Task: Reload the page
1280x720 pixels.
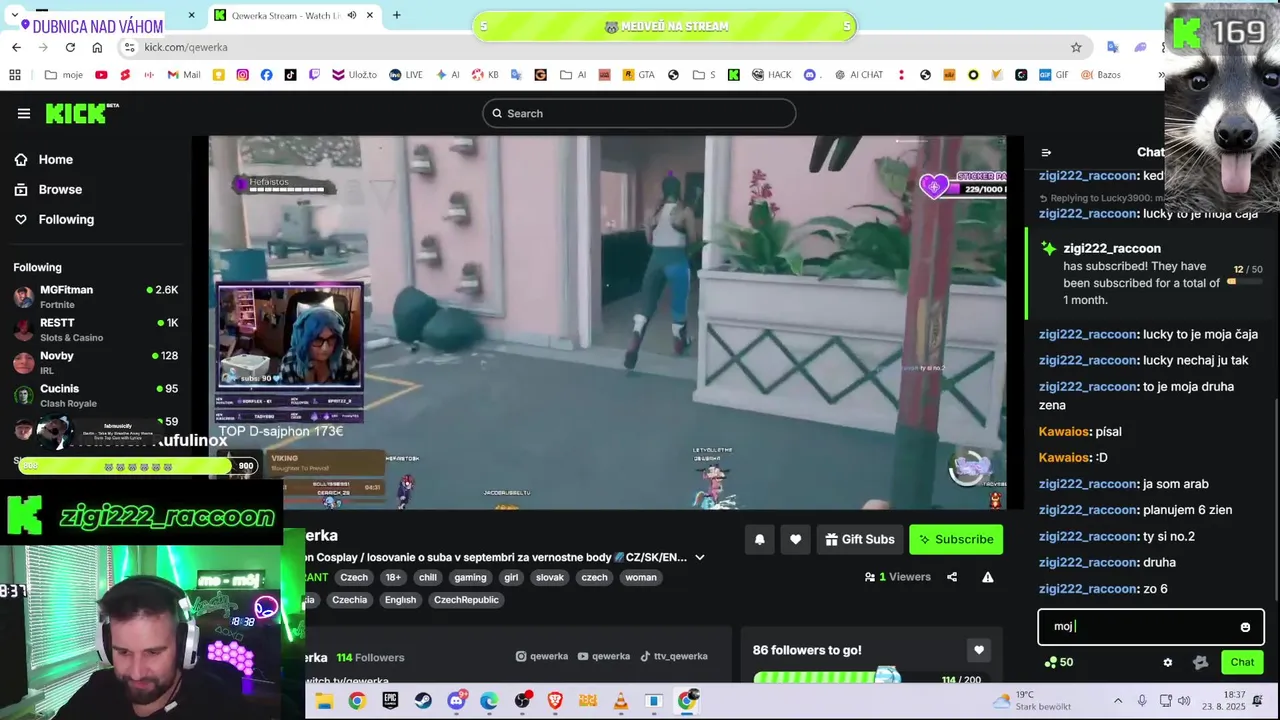Action: pyautogui.click(x=70, y=47)
